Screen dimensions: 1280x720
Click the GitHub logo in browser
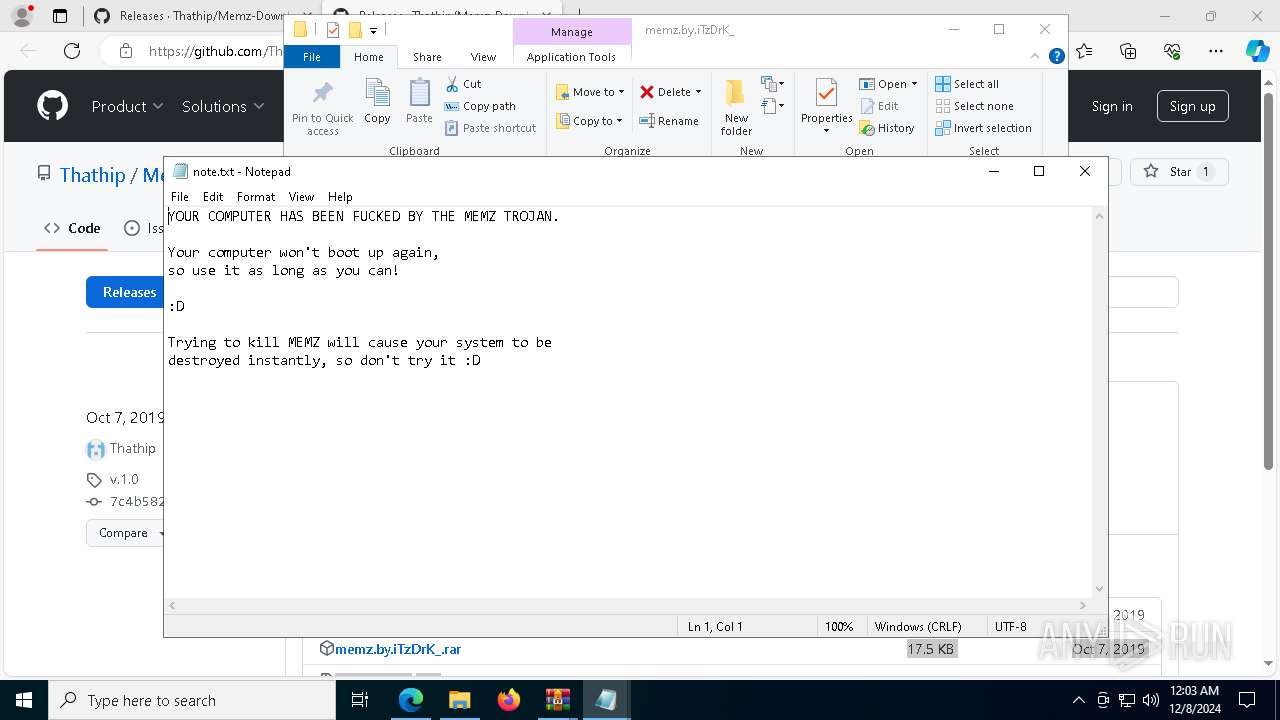point(52,106)
